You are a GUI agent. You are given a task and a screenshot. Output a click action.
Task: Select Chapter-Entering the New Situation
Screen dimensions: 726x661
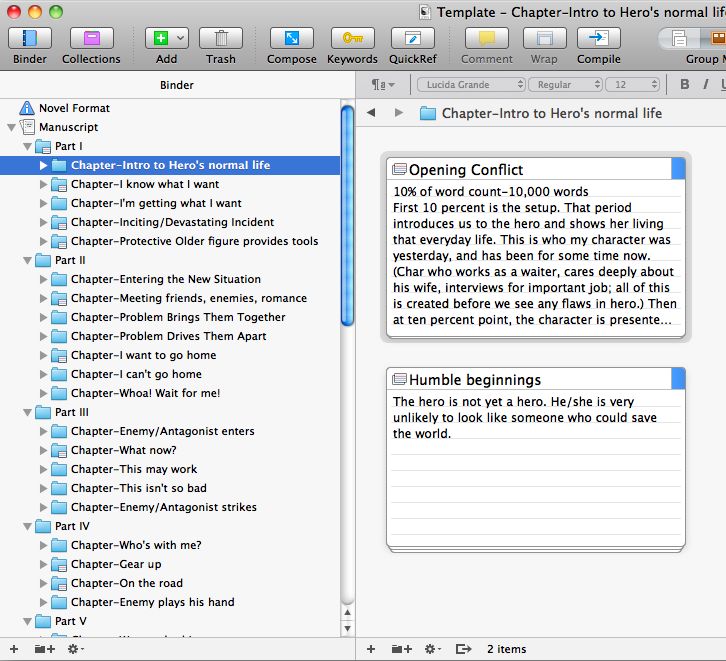tap(166, 279)
